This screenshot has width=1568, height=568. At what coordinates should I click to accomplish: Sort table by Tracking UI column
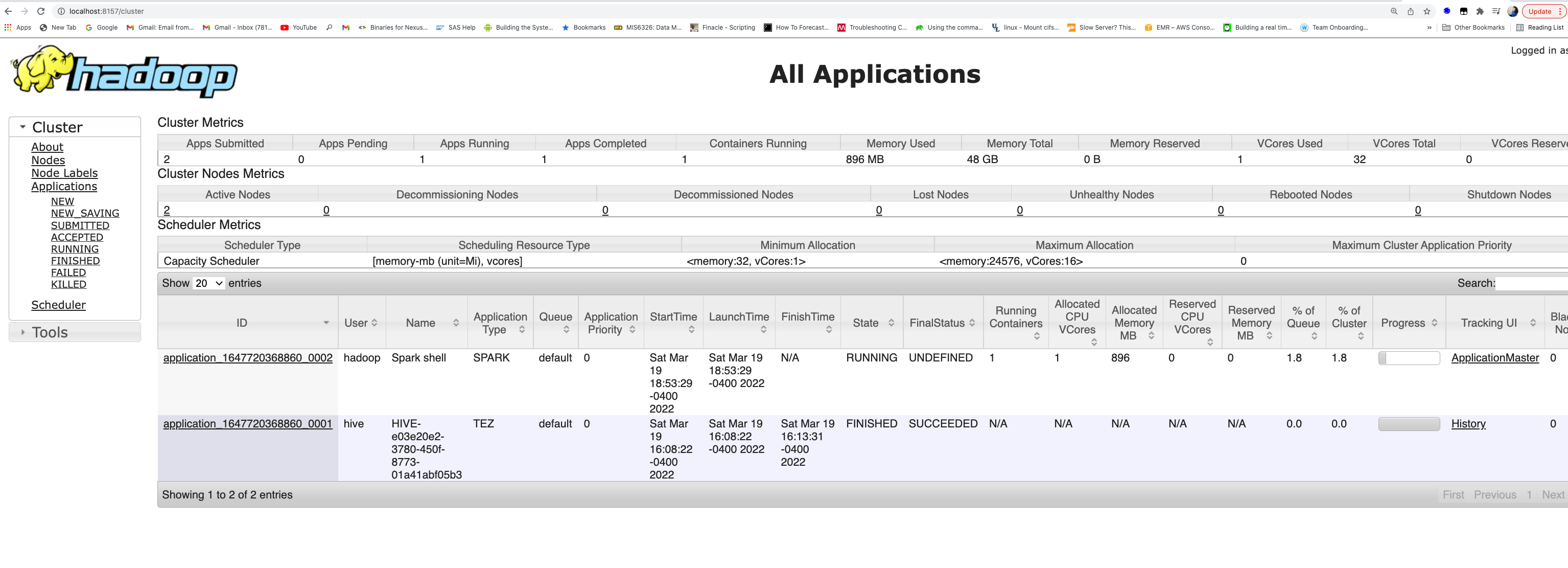tap(1495, 323)
